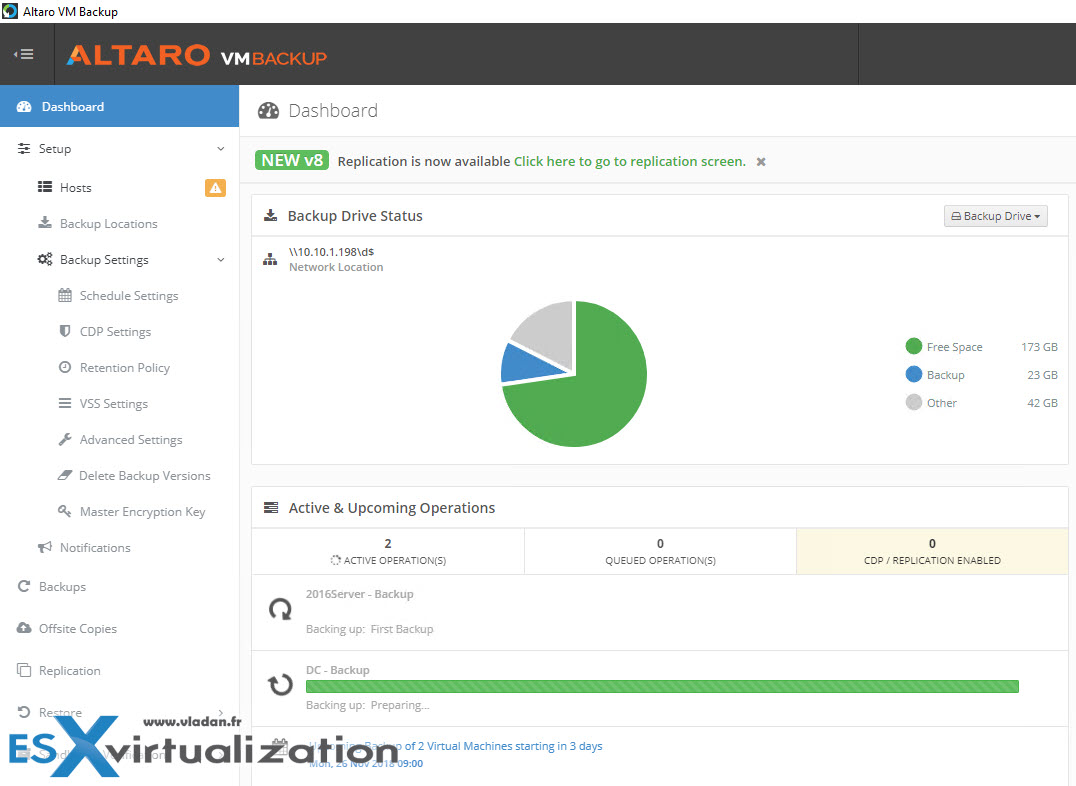Click the DC backup progress icon

tap(280, 684)
